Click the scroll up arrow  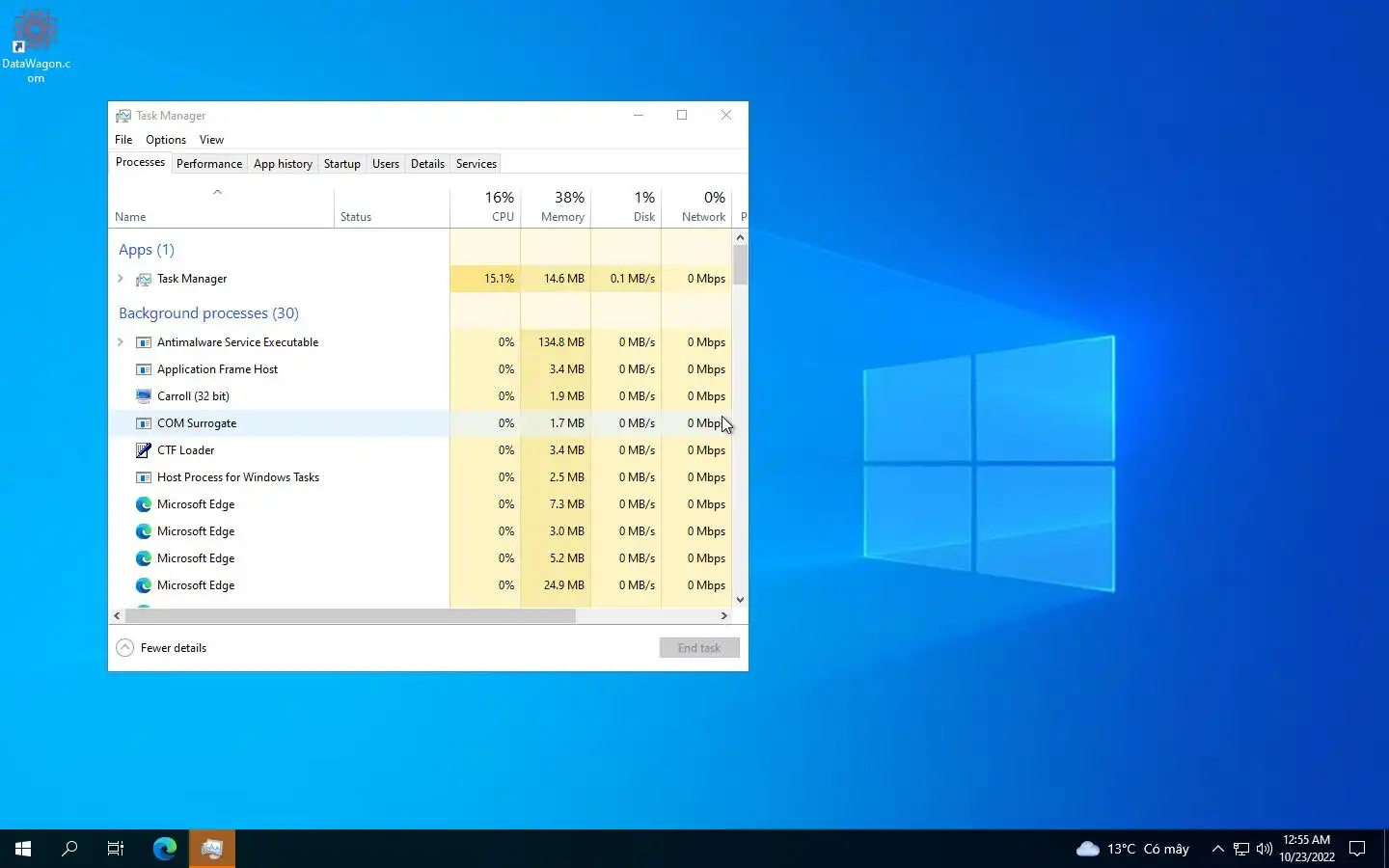coord(740,237)
